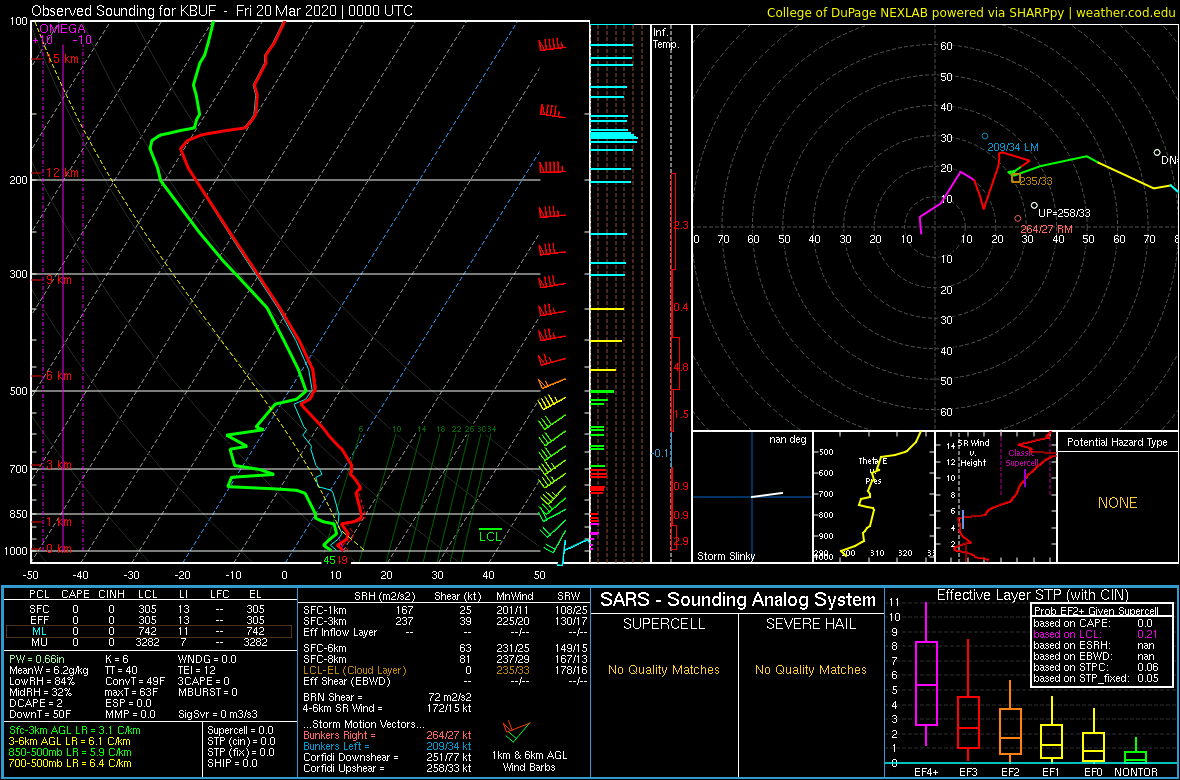The image size is (1180, 780).
Task: Click the Effective Layer STP (with CIN) title
Action: tap(1032, 596)
